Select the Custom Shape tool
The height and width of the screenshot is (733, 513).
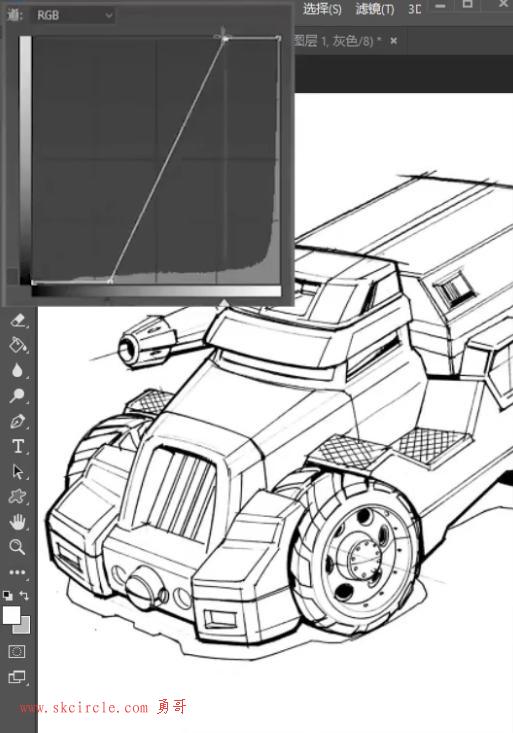17,496
